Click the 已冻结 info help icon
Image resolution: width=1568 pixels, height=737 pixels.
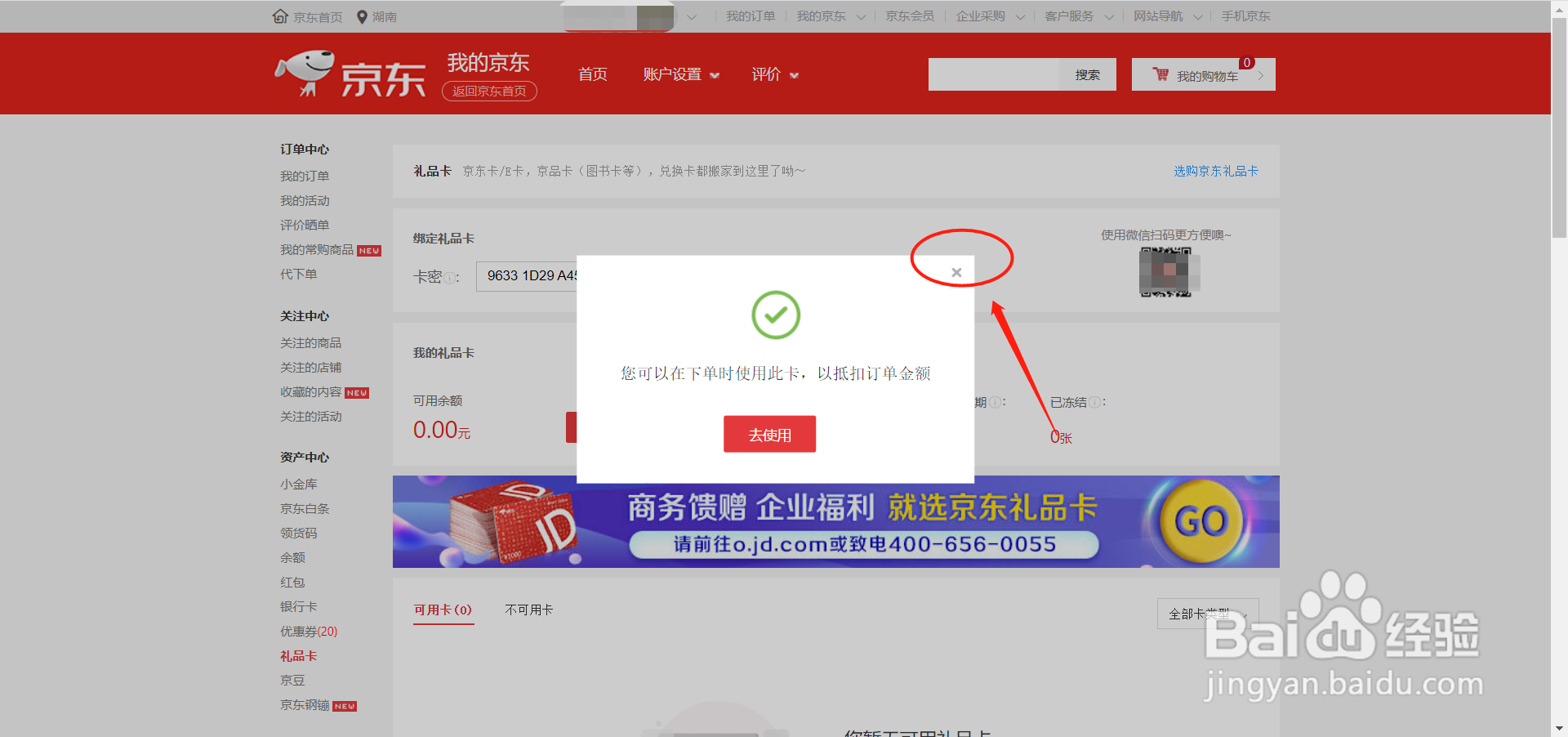(x=1094, y=402)
